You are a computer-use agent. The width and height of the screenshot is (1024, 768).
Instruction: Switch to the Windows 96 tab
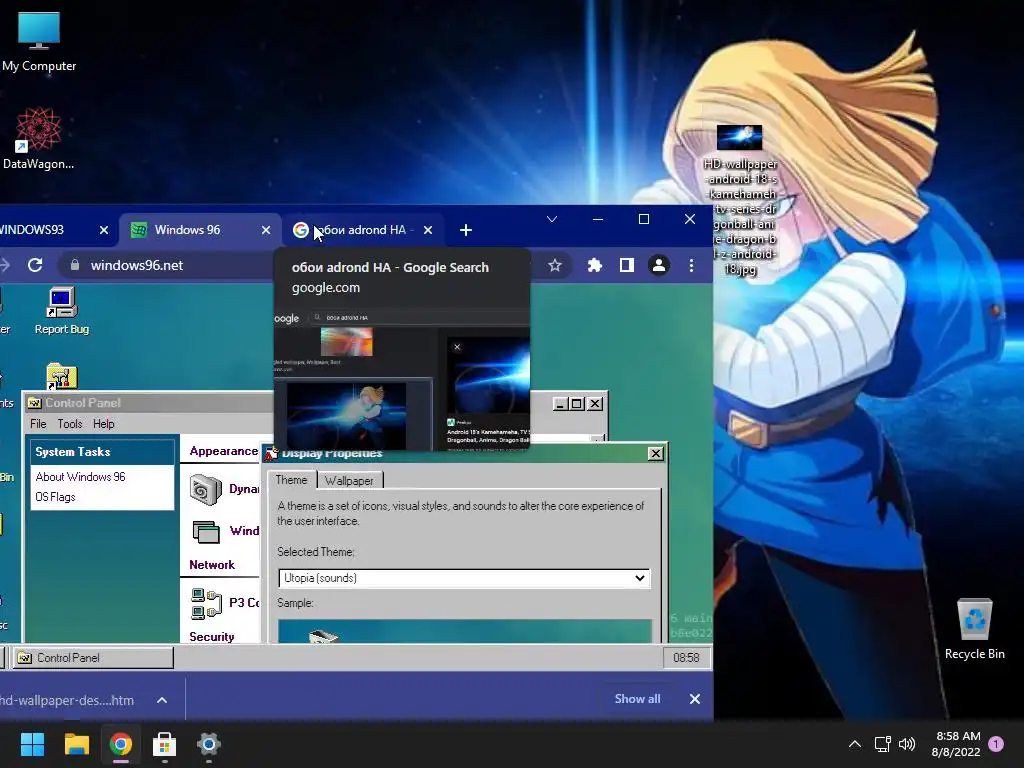point(200,230)
